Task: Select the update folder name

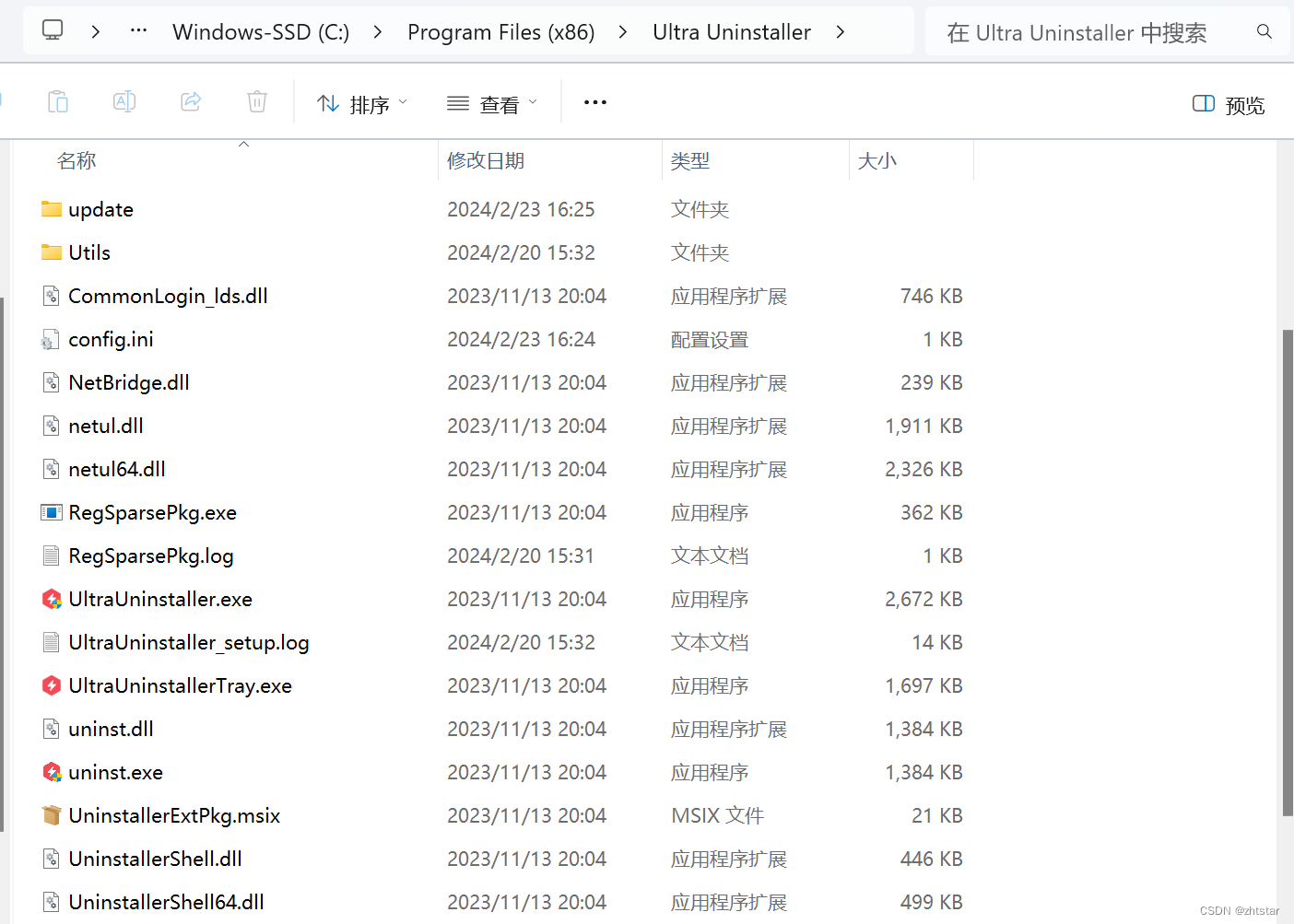Action: point(100,209)
